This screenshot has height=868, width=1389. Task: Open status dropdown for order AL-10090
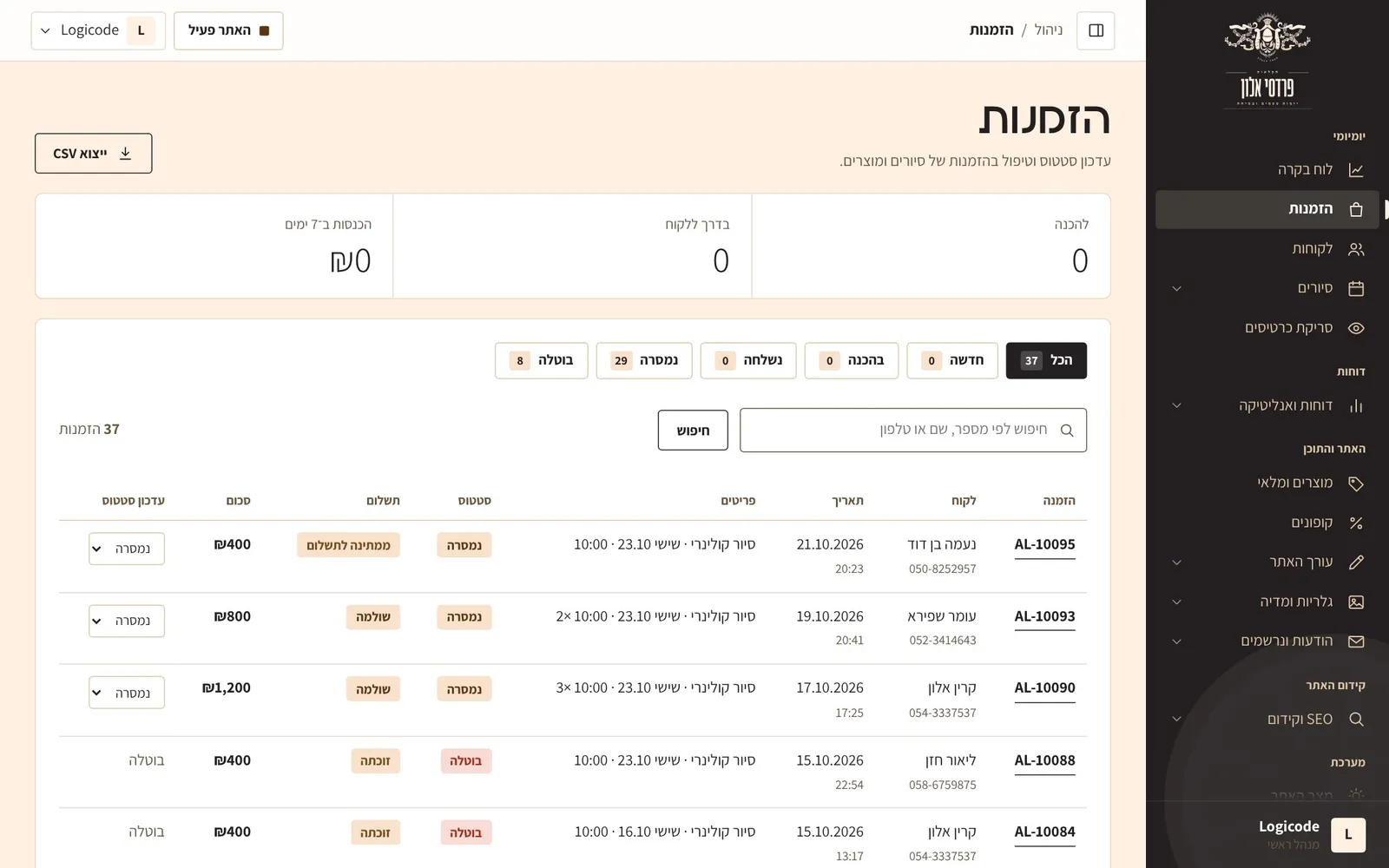tap(127, 693)
